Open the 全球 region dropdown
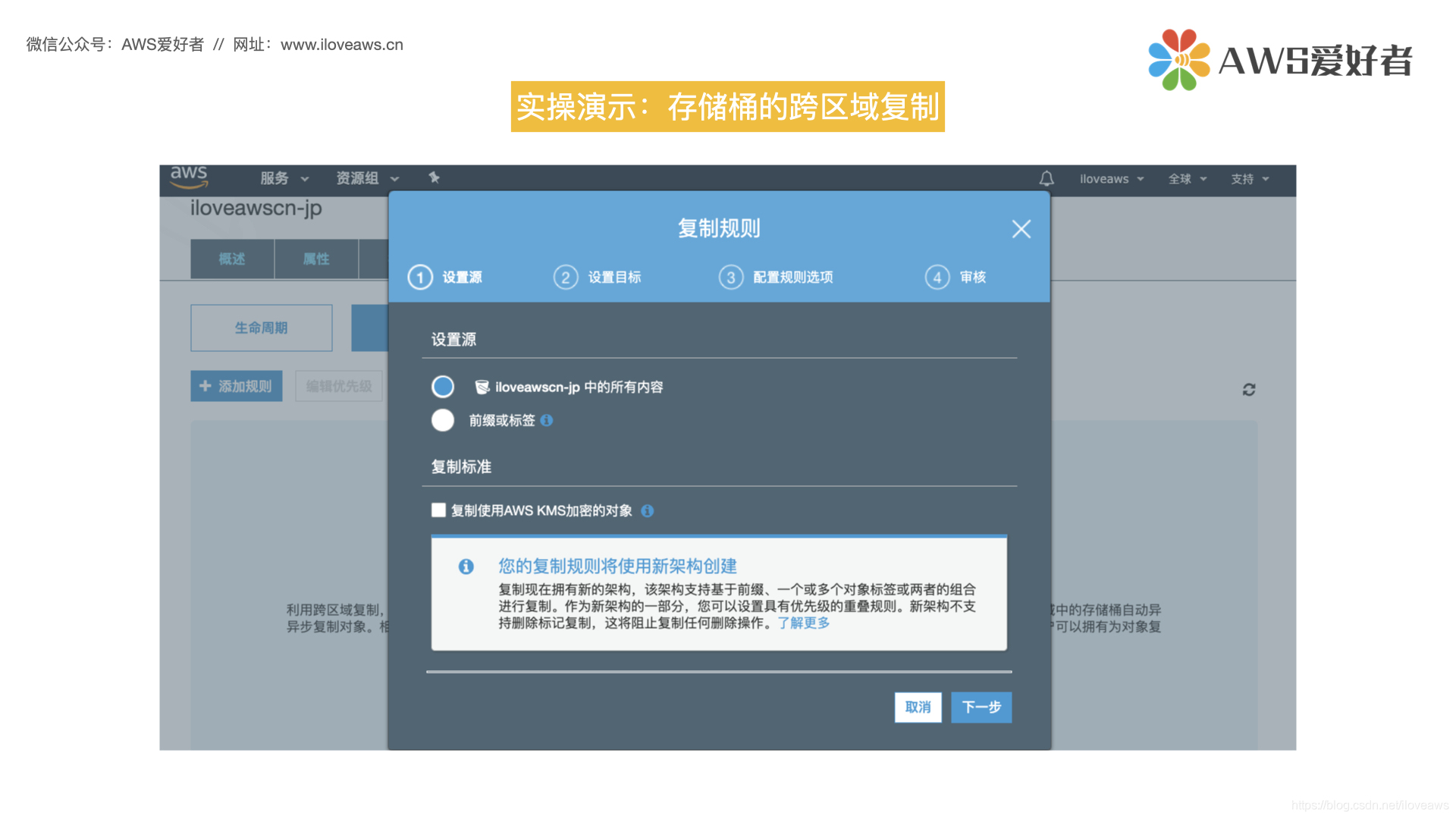The width and height of the screenshot is (1456, 819). (x=1187, y=179)
